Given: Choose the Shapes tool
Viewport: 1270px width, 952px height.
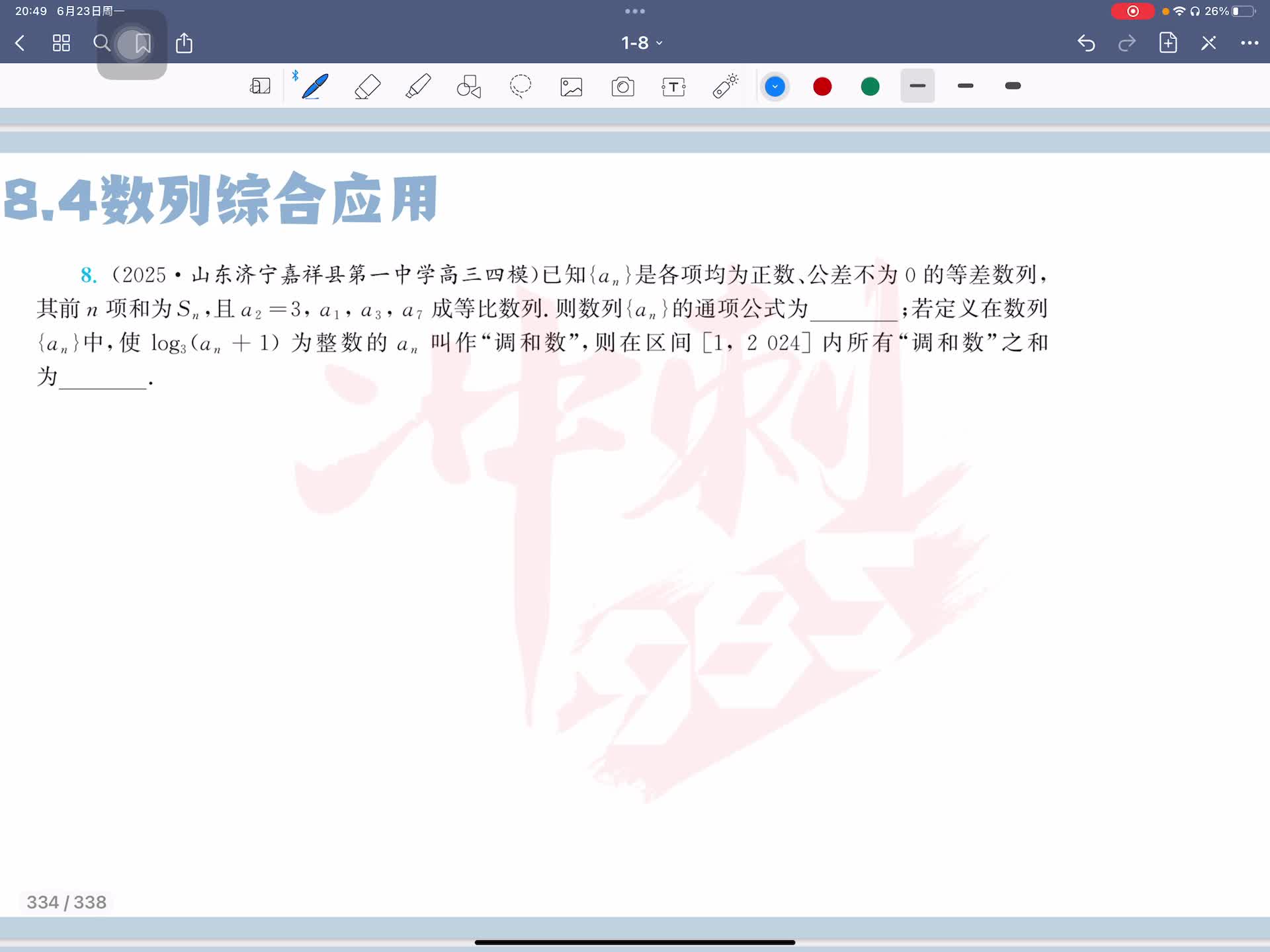Looking at the screenshot, I should click(469, 86).
